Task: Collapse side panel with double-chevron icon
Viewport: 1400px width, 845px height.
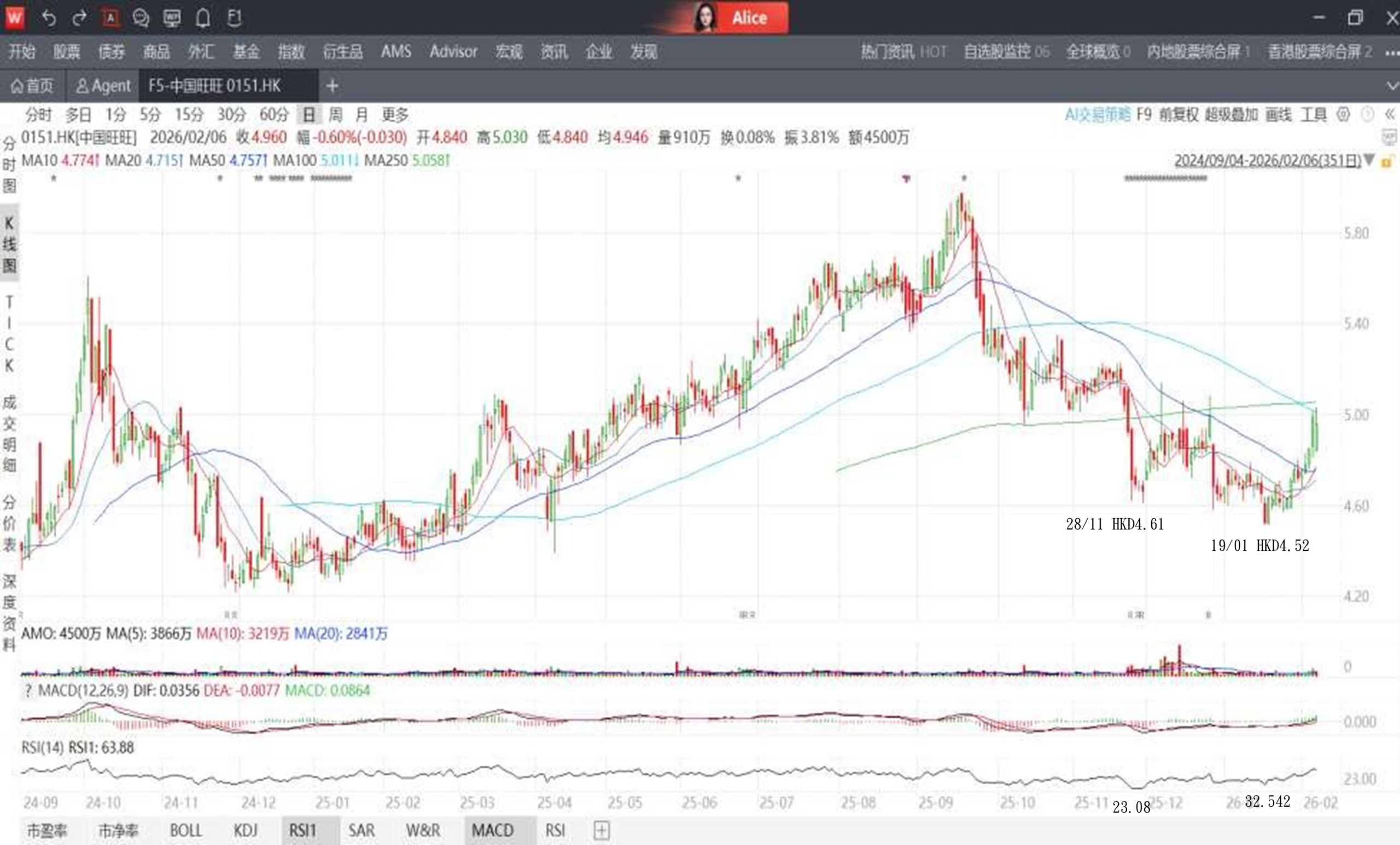Action: tap(1390, 115)
